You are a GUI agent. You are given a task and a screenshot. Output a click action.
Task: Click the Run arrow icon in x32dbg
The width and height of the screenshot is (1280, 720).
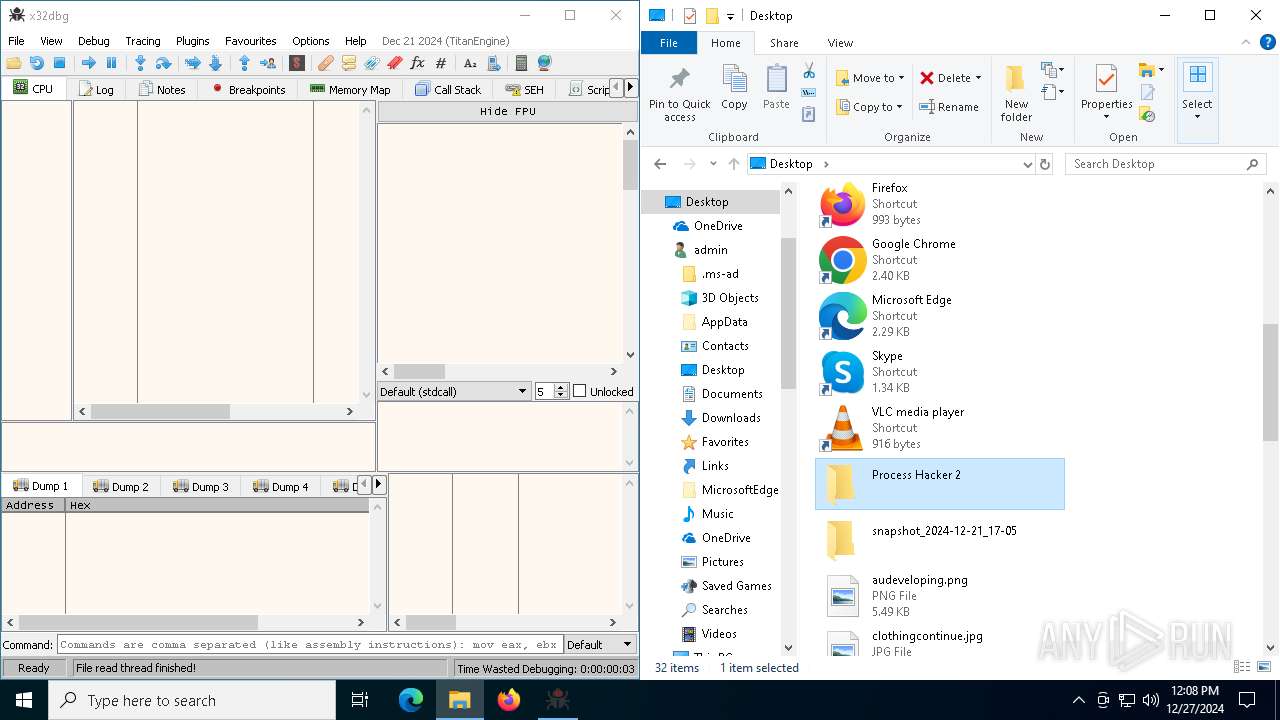(89, 63)
